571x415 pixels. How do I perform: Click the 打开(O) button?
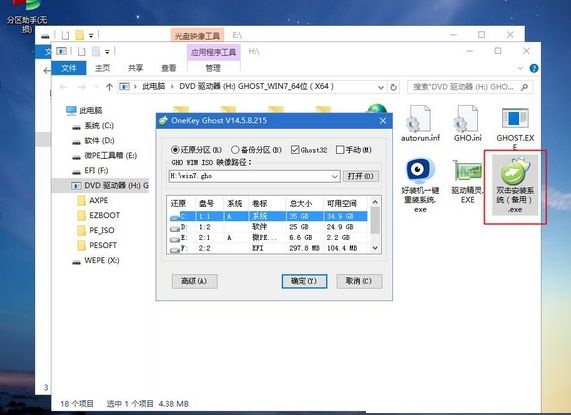pyautogui.click(x=361, y=176)
